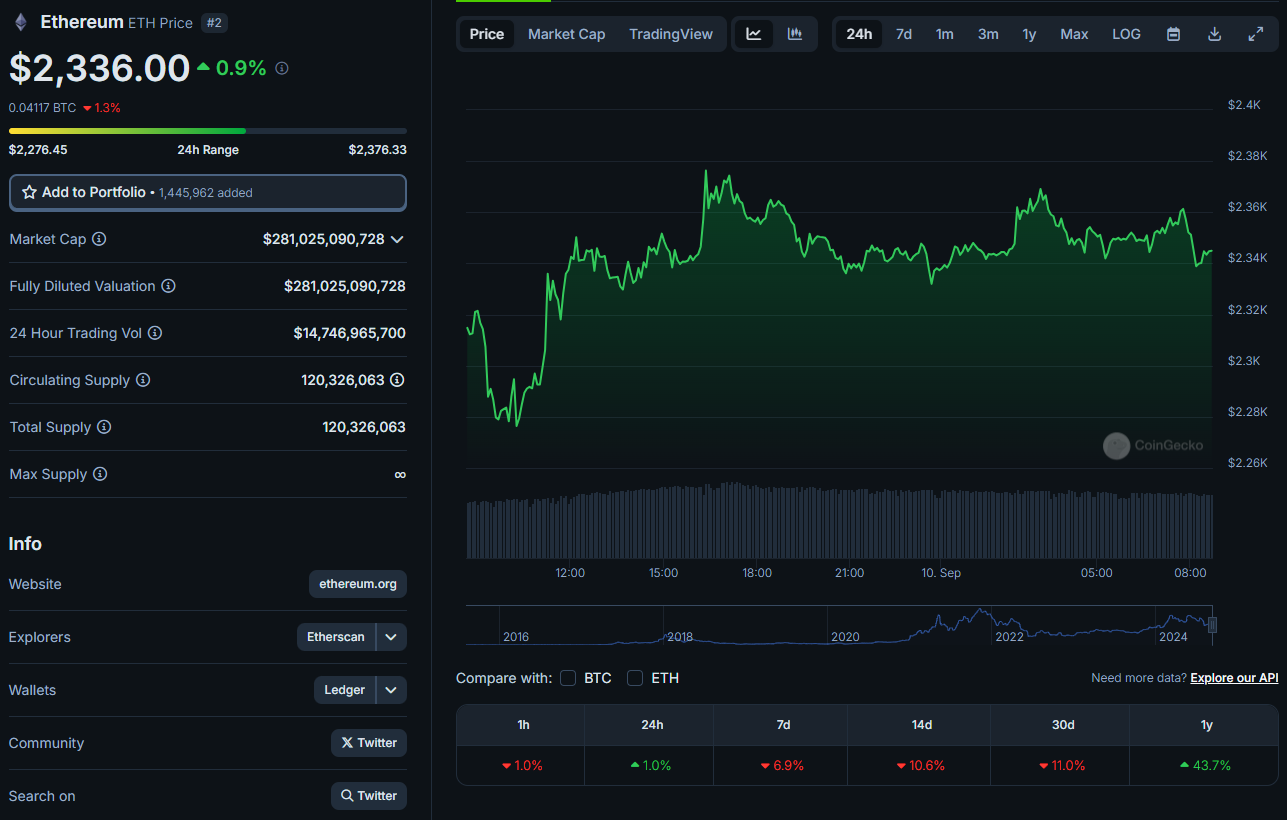Click info icon next to 120,326,063 circulating value

[x=397, y=380]
